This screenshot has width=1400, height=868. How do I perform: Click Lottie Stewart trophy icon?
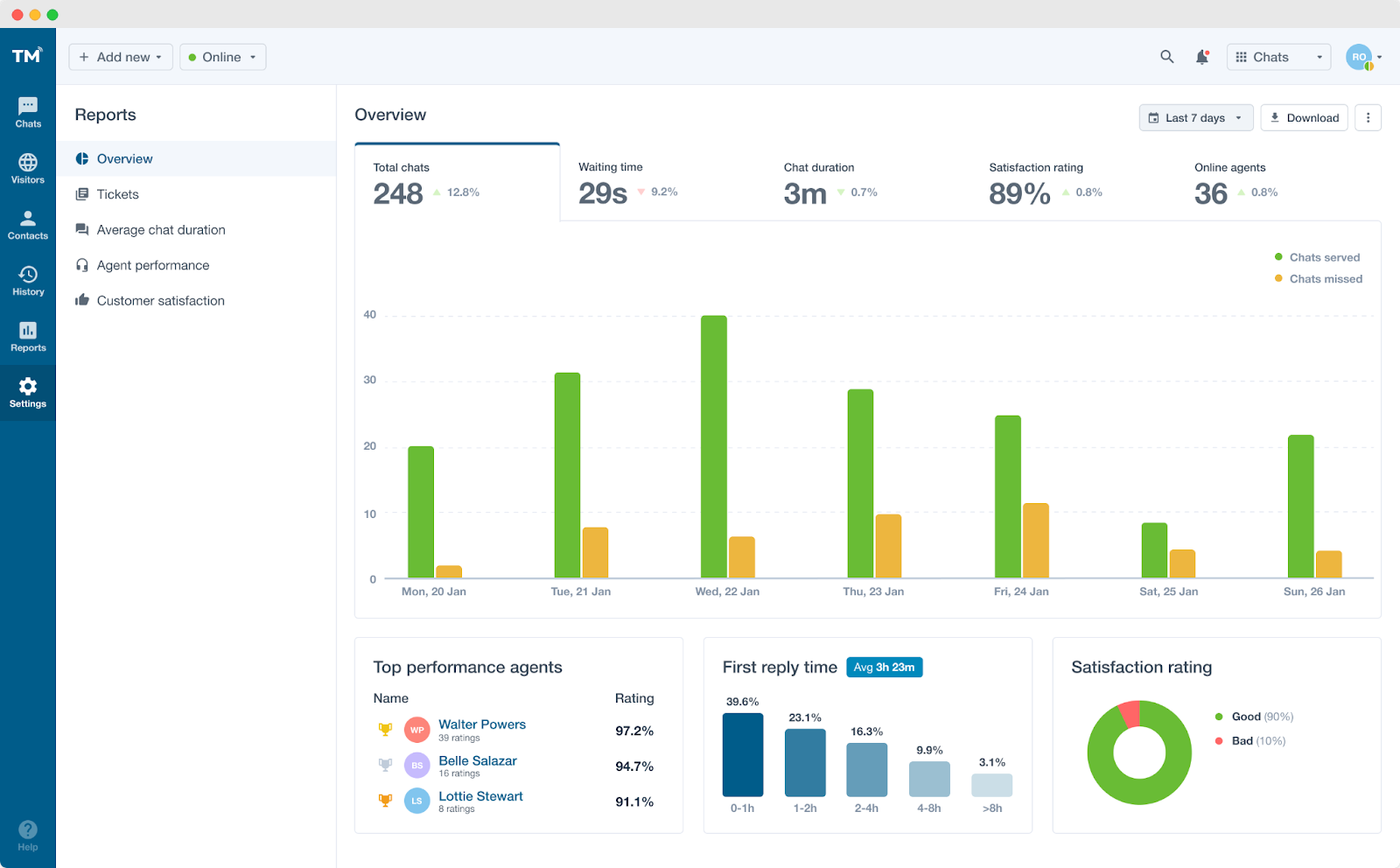click(385, 800)
